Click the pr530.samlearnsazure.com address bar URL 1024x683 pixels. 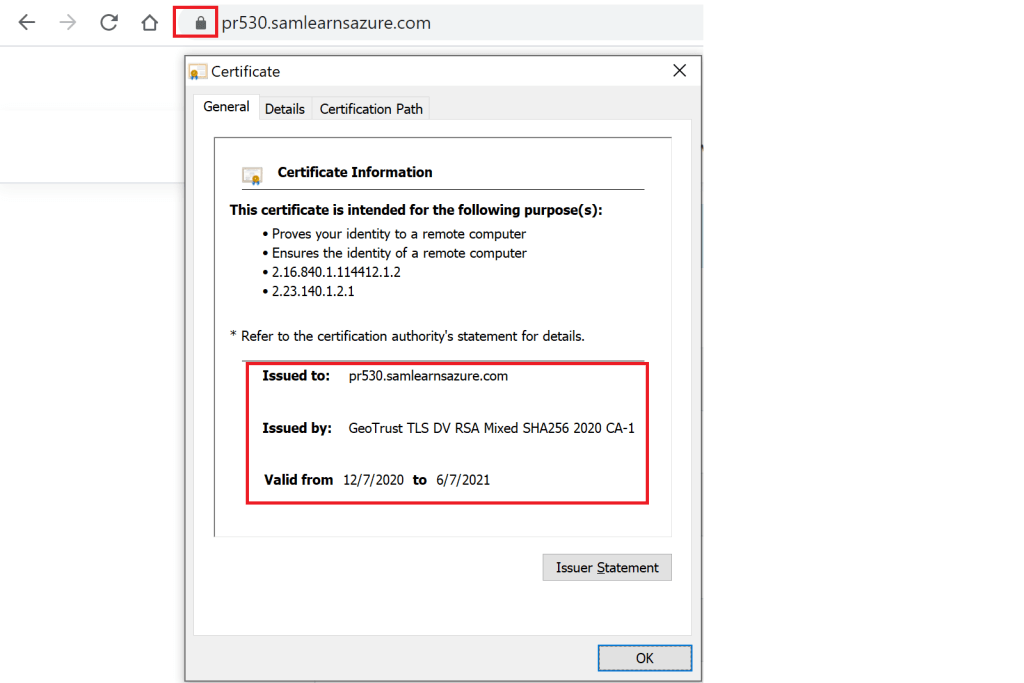[x=326, y=22]
